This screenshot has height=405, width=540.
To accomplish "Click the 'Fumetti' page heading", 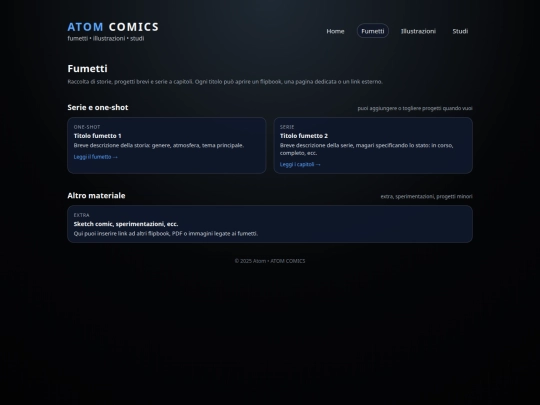I will coord(87,69).
